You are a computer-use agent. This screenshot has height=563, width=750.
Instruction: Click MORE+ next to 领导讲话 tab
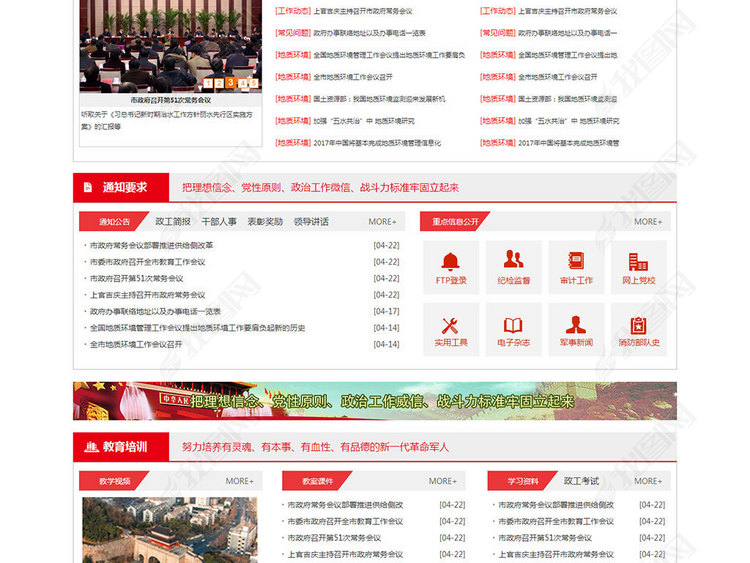[x=382, y=221]
